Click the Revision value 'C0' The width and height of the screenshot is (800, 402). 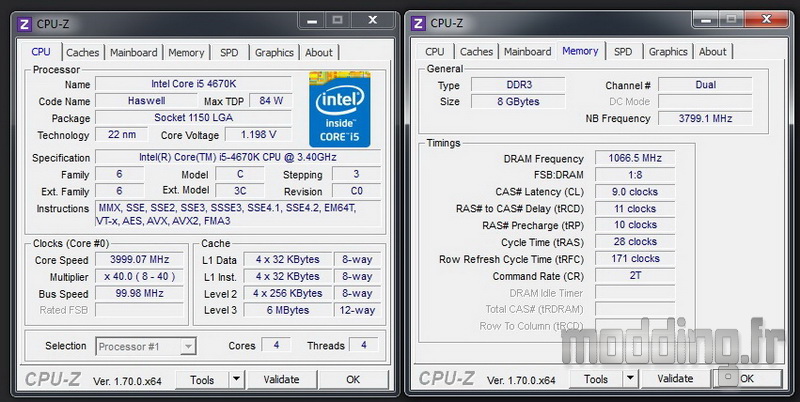coord(356,191)
